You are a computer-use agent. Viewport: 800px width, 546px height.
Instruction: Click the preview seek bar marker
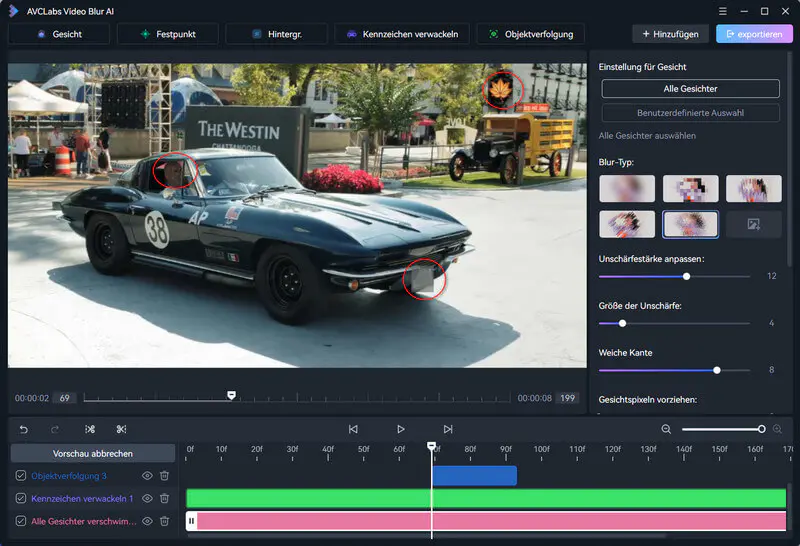pyautogui.click(x=231, y=395)
